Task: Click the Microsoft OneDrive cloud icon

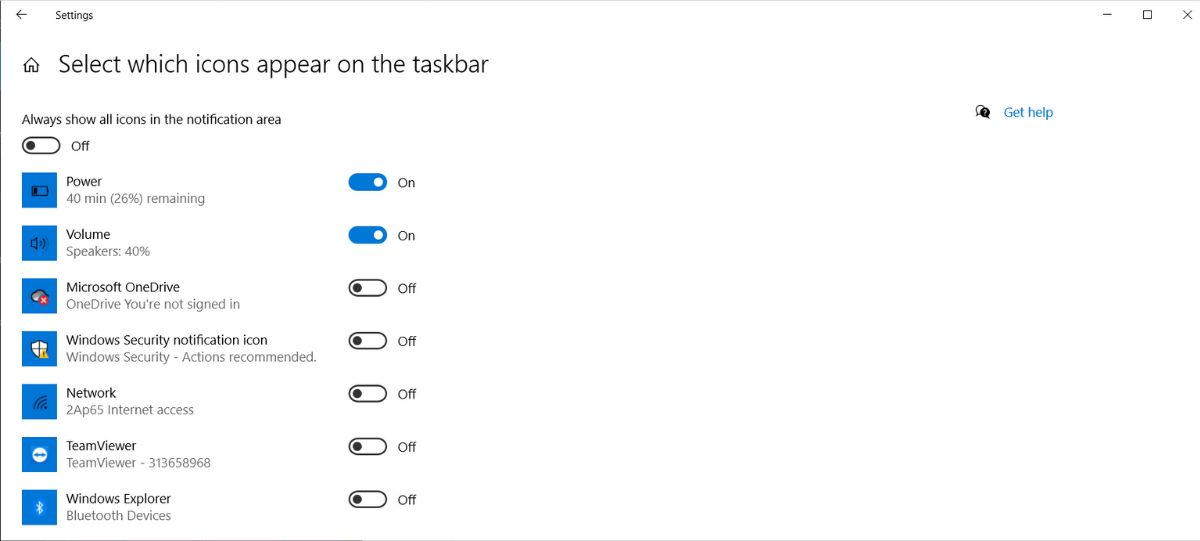Action: [x=40, y=296]
